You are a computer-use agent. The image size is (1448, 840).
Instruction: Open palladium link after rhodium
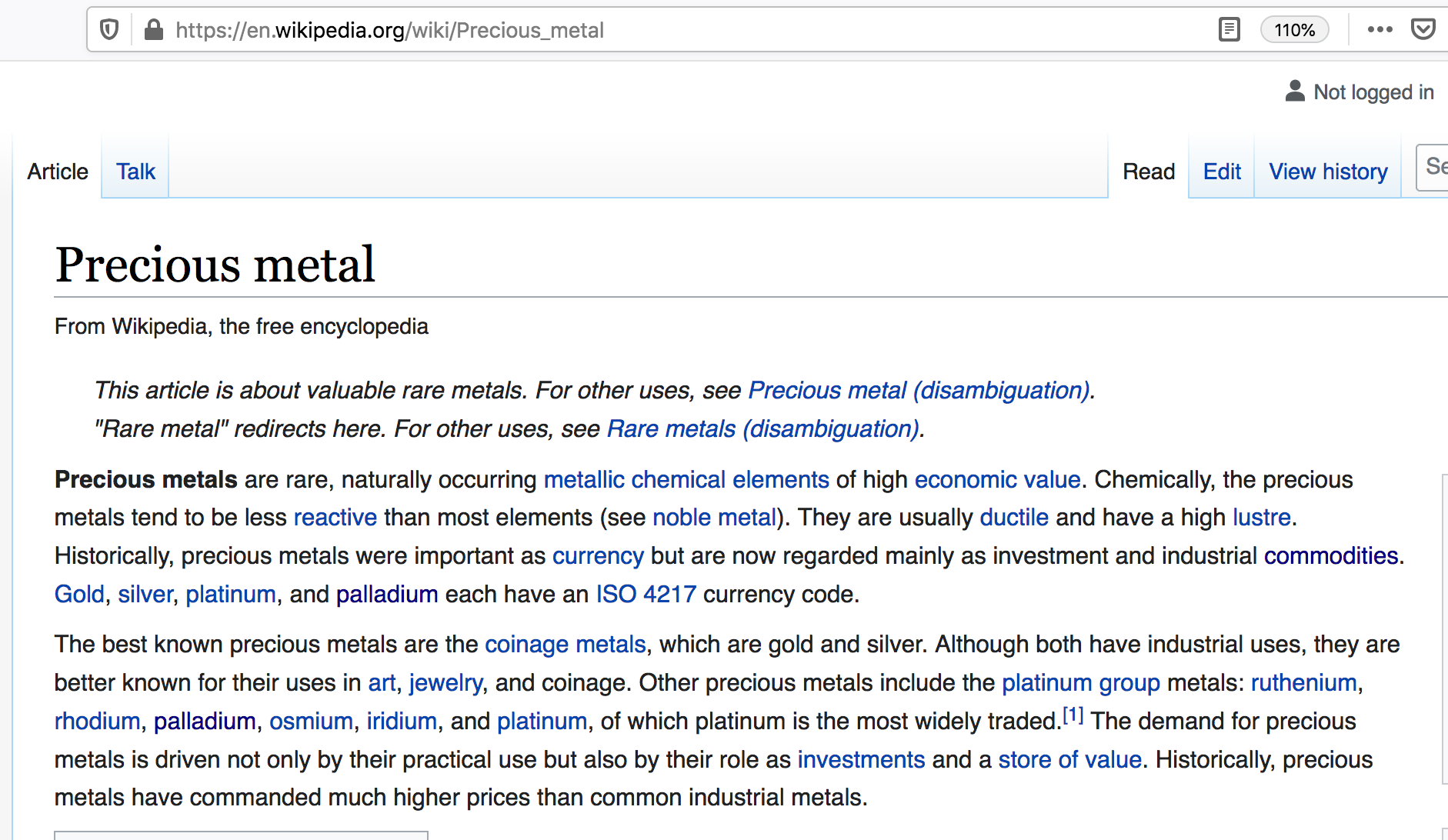pos(205,722)
